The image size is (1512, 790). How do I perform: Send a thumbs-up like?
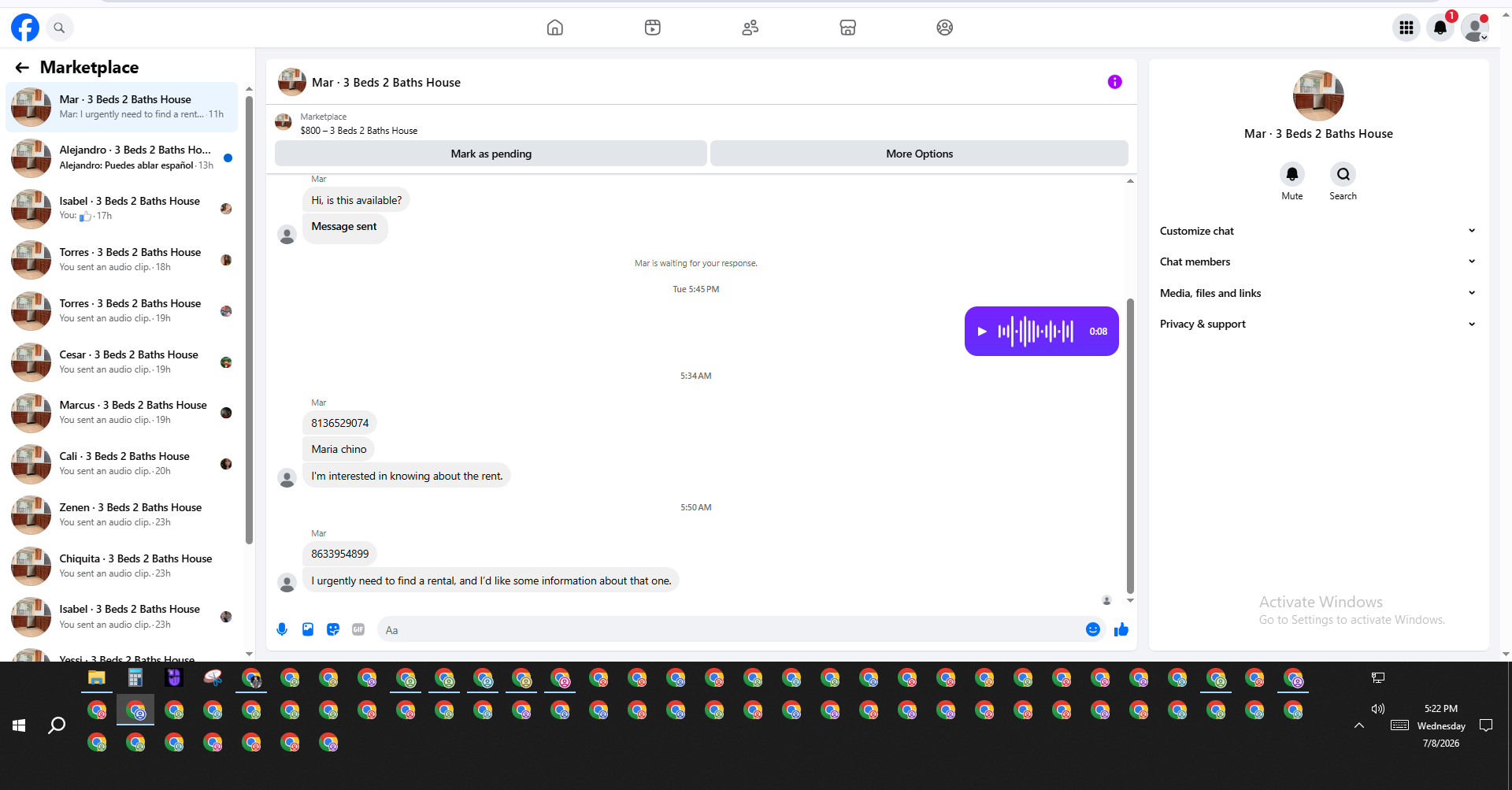pos(1121,629)
